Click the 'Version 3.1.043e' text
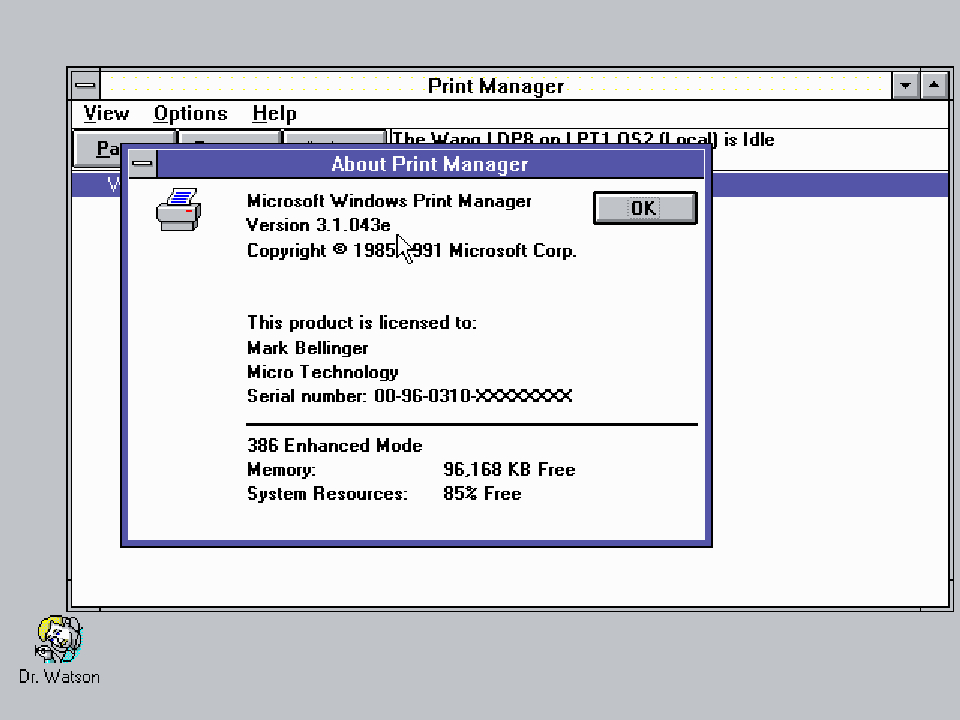 [x=318, y=225]
